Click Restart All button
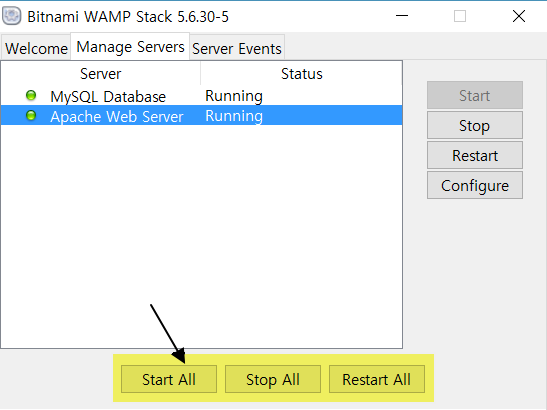Image resolution: width=547 pixels, height=410 pixels. pyautogui.click(x=377, y=379)
